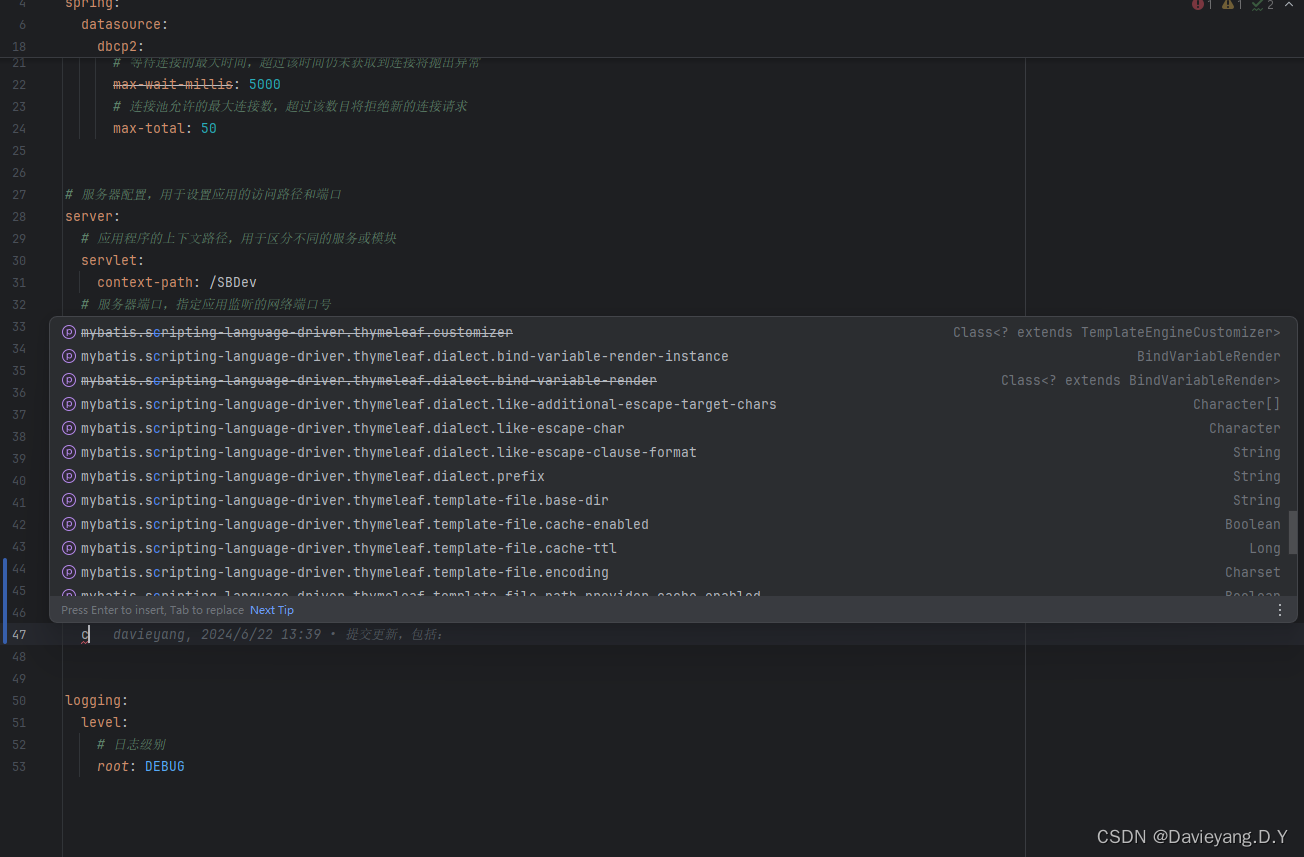
Task: Select the template-file.cache-ttl suggestion
Action: pos(673,548)
